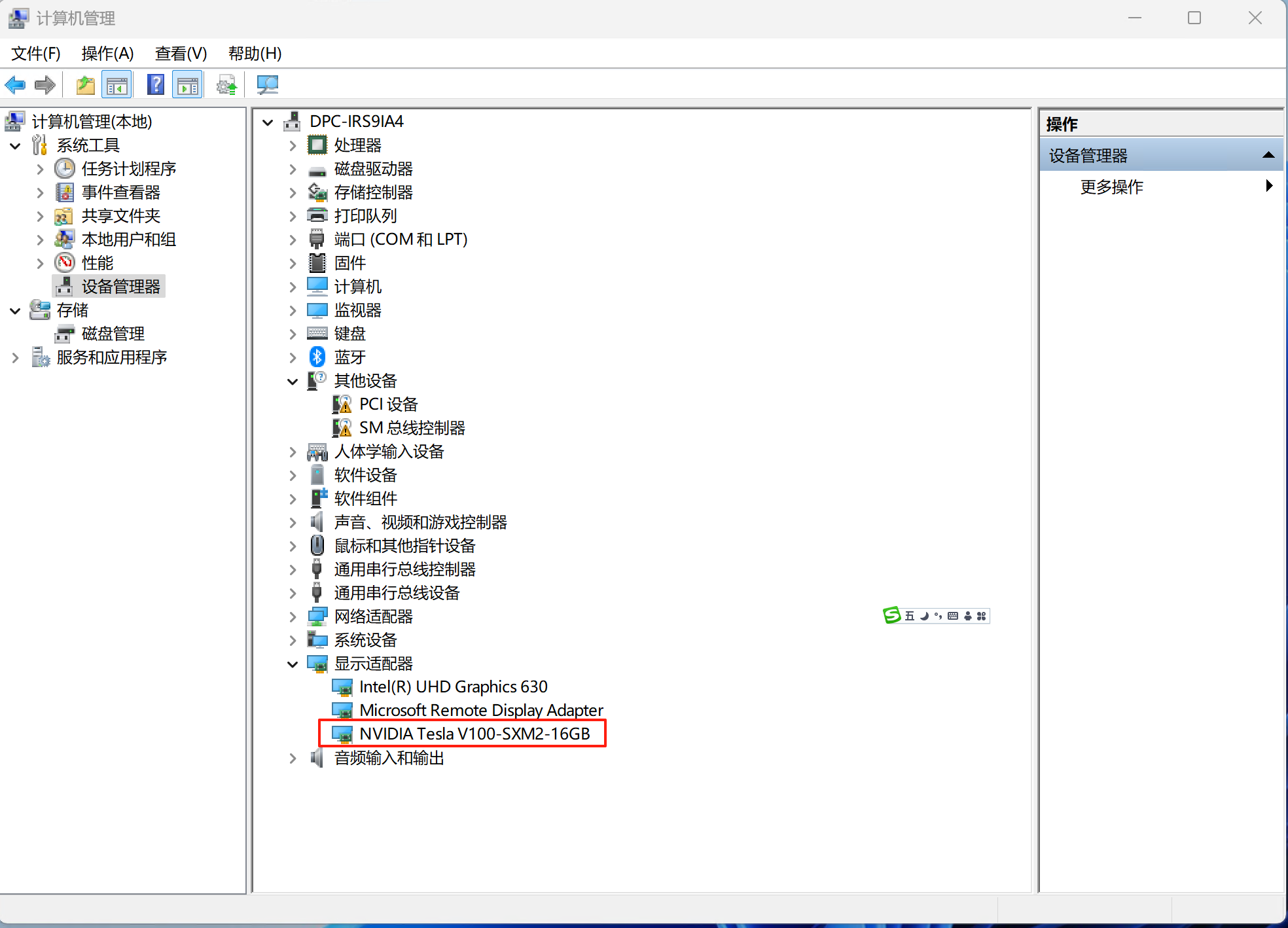Select the SM 总线控制器 device entry
The height and width of the screenshot is (928, 1288).
click(412, 428)
